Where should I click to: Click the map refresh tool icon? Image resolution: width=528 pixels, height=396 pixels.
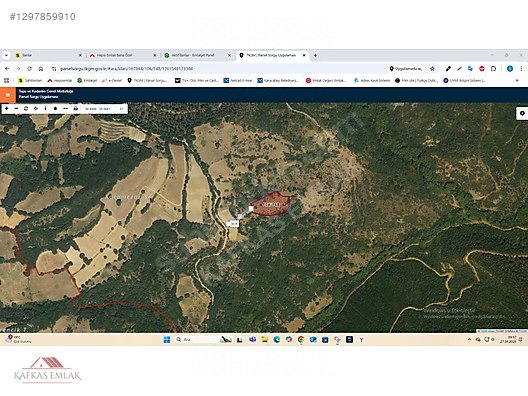(x=26, y=108)
